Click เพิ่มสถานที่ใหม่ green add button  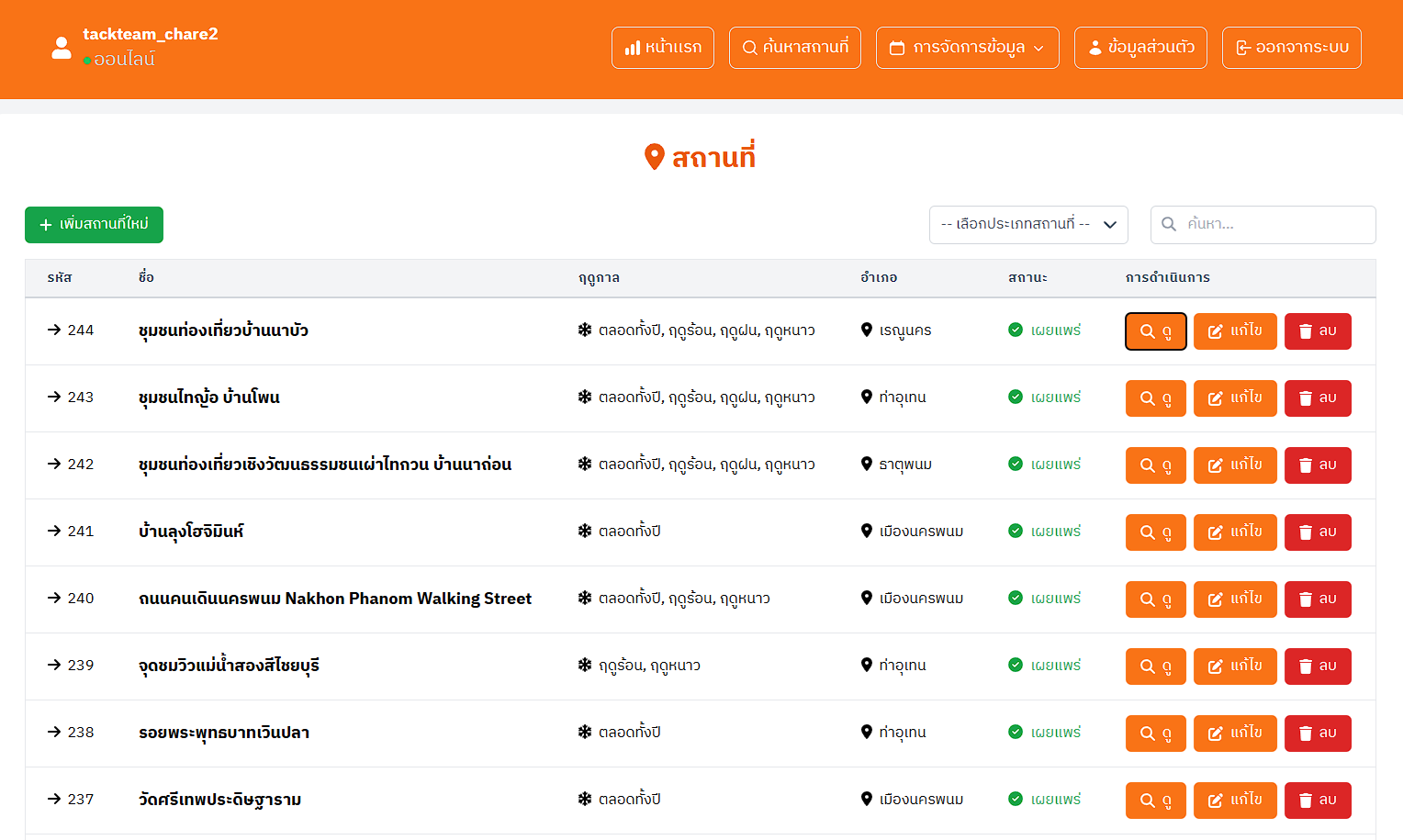(94, 225)
